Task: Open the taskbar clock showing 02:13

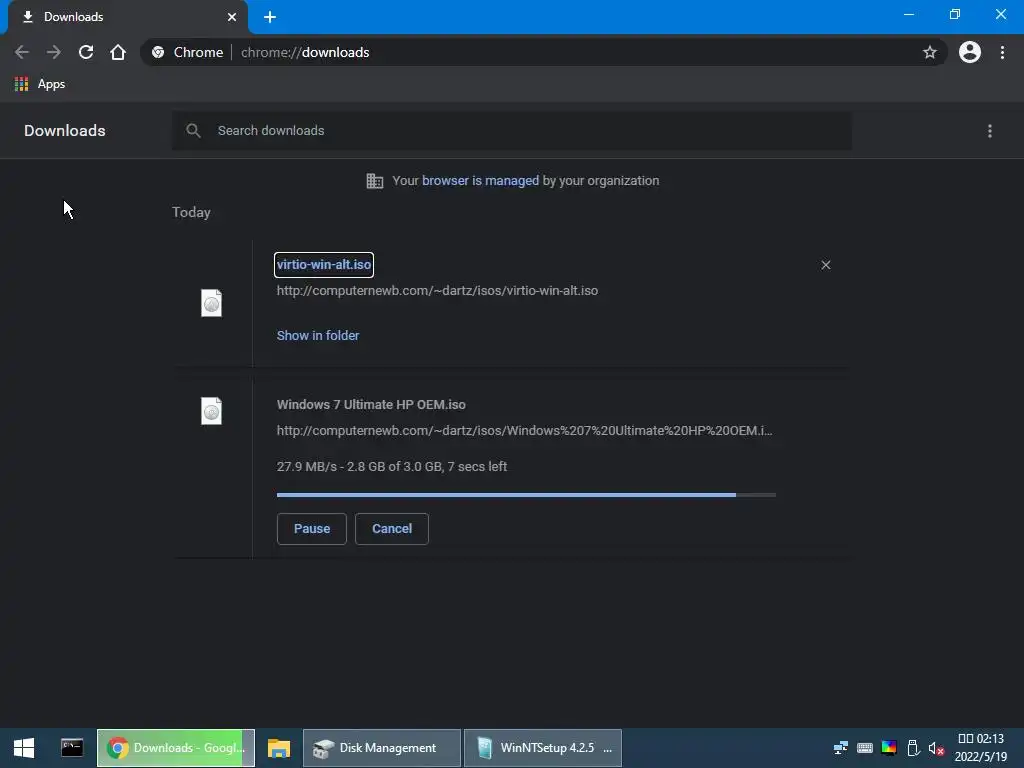Action: click(x=981, y=748)
